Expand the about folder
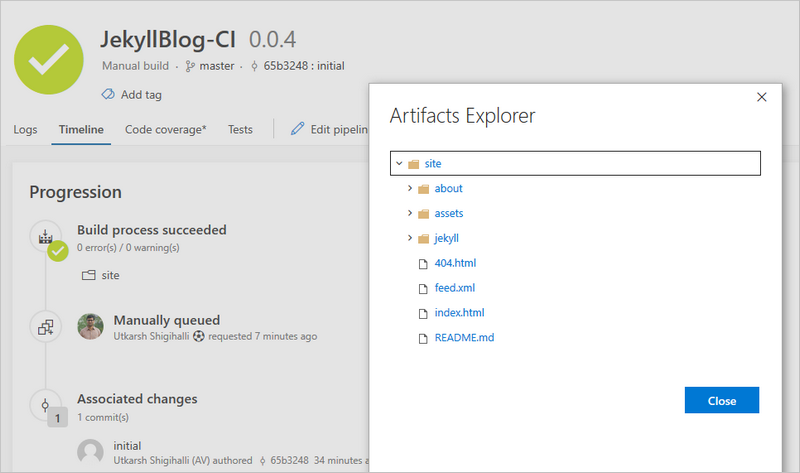This screenshot has height=473, width=800. click(410, 188)
